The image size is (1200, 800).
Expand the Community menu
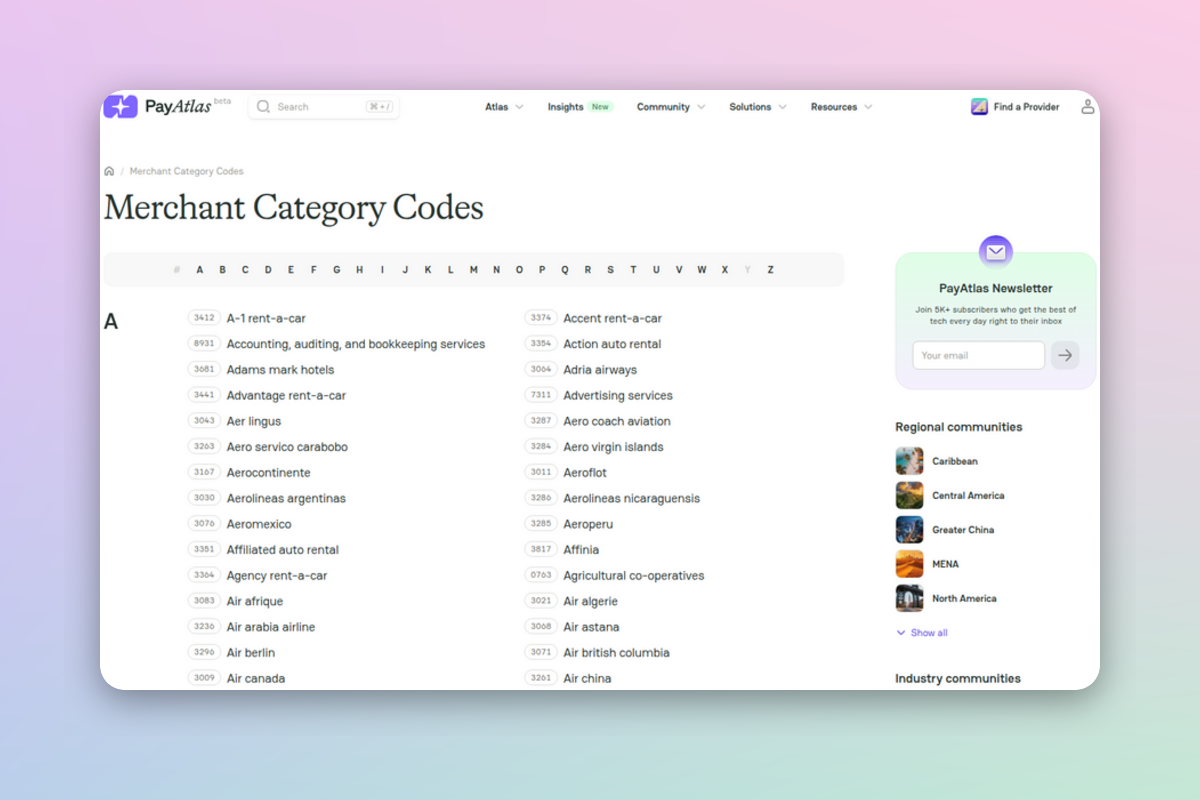pos(671,107)
